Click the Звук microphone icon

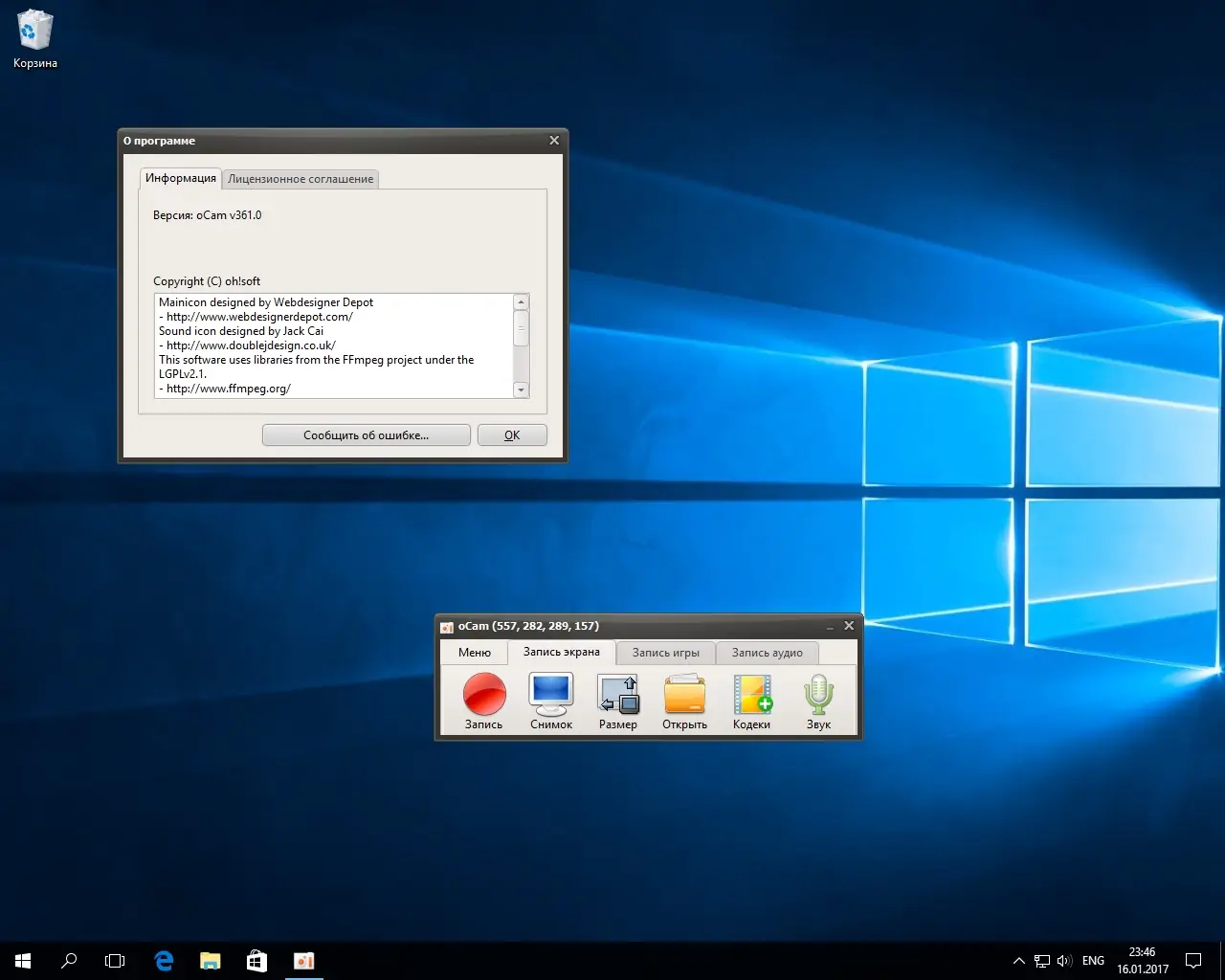pos(819,702)
